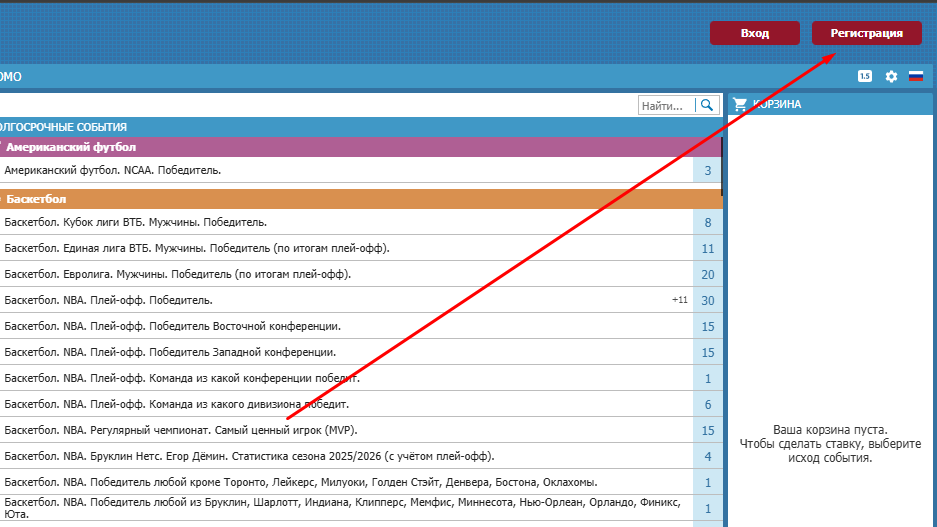Open Бруклин Нетс Егор Дёмин statistics event
Screen dimensions: 937x527
(249, 456)
